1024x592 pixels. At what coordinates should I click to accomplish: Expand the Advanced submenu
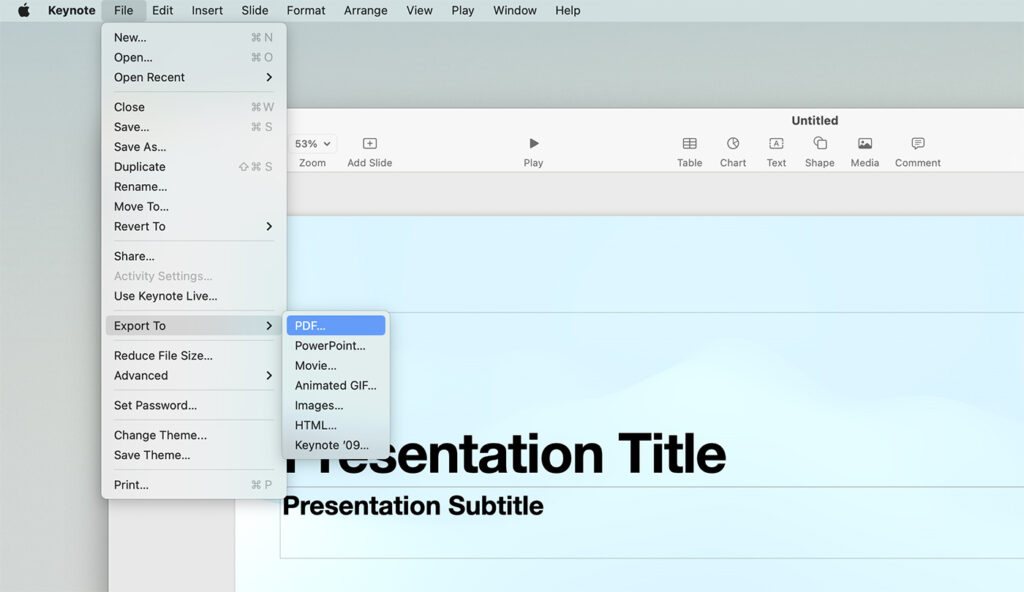pos(140,375)
